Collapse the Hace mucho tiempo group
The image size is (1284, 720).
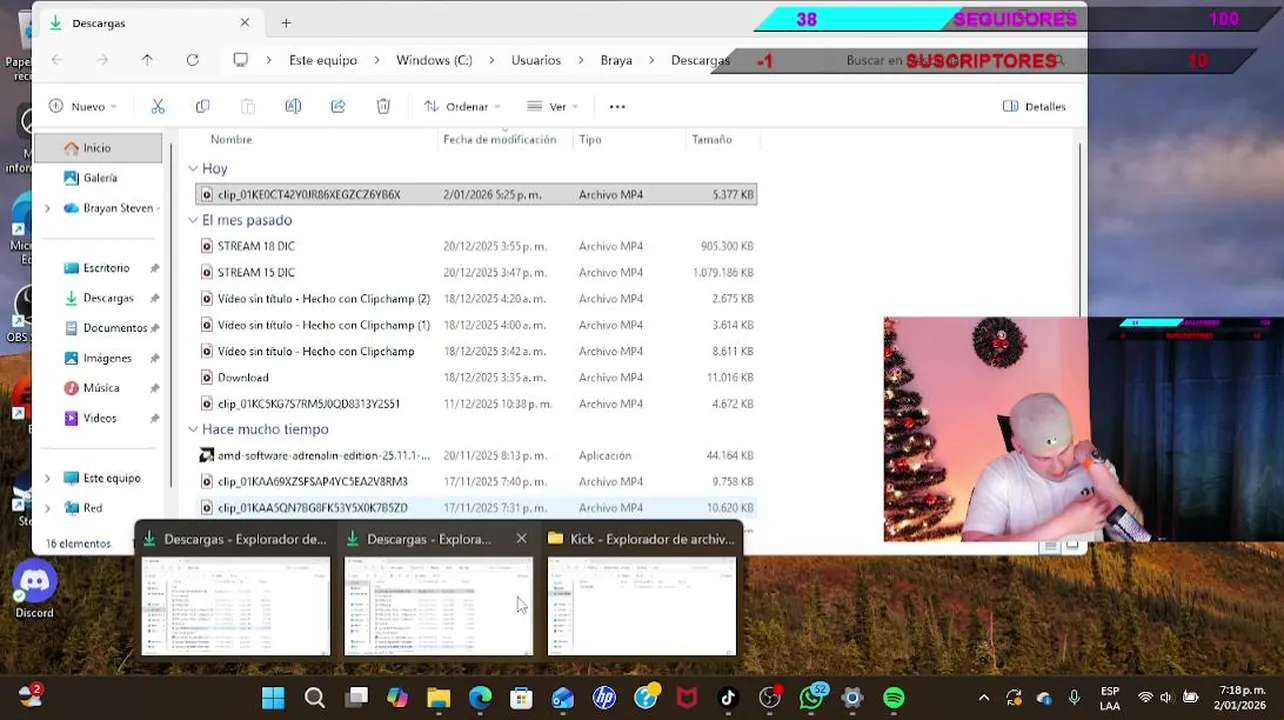[193, 429]
